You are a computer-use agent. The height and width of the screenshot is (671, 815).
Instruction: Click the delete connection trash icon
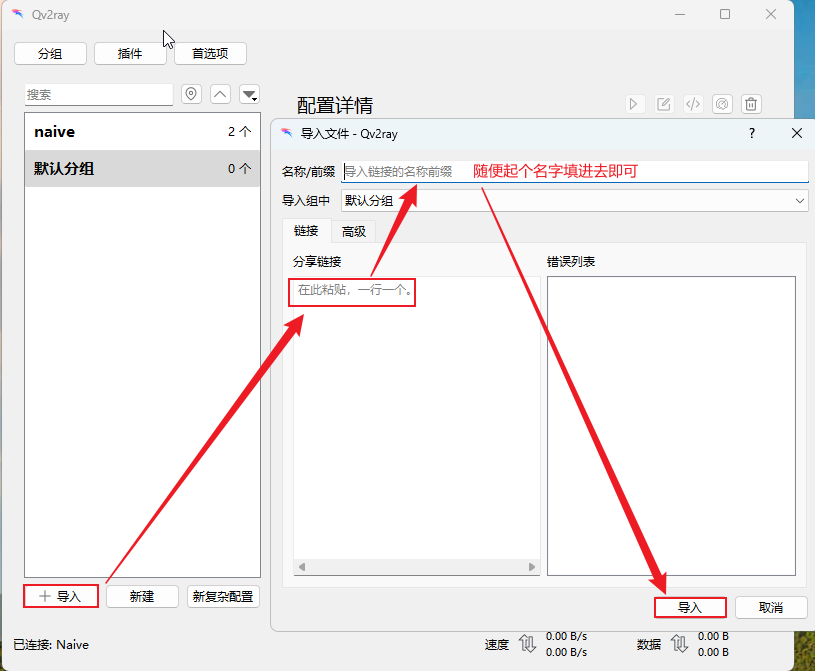click(752, 104)
